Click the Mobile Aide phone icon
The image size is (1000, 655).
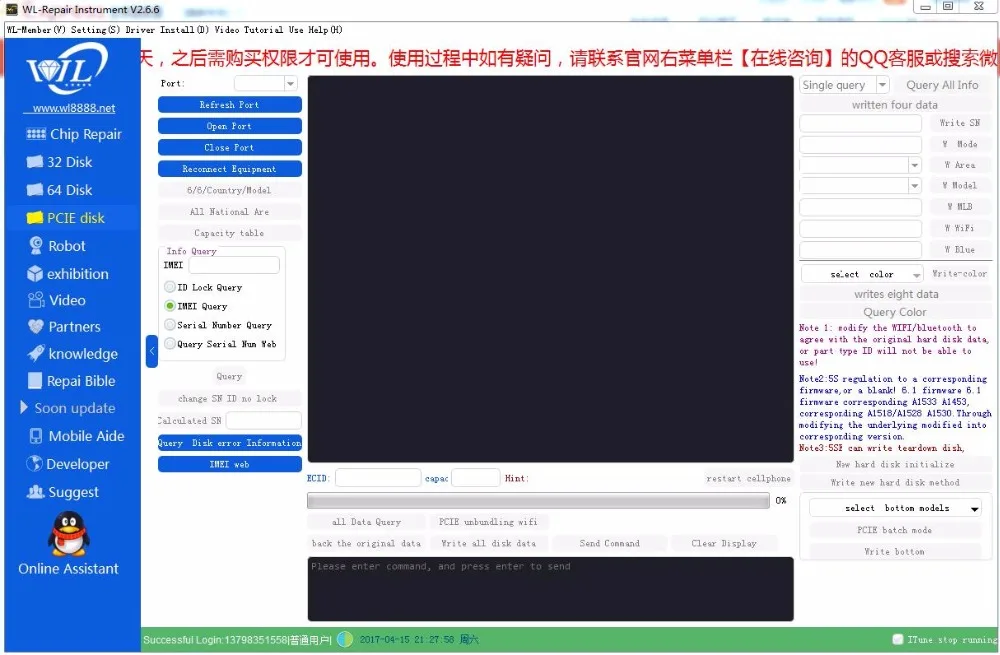[x=36, y=436]
